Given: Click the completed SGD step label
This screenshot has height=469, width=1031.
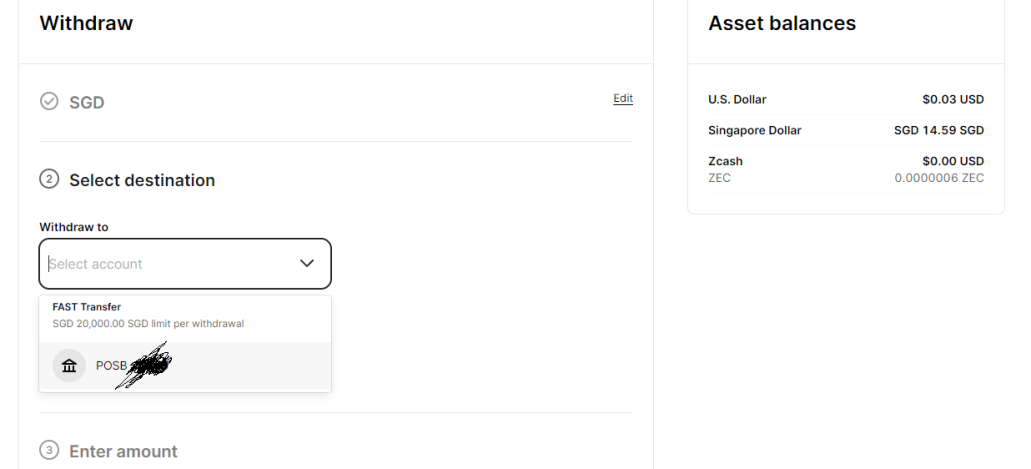Looking at the screenshot, I should point(87,103).
